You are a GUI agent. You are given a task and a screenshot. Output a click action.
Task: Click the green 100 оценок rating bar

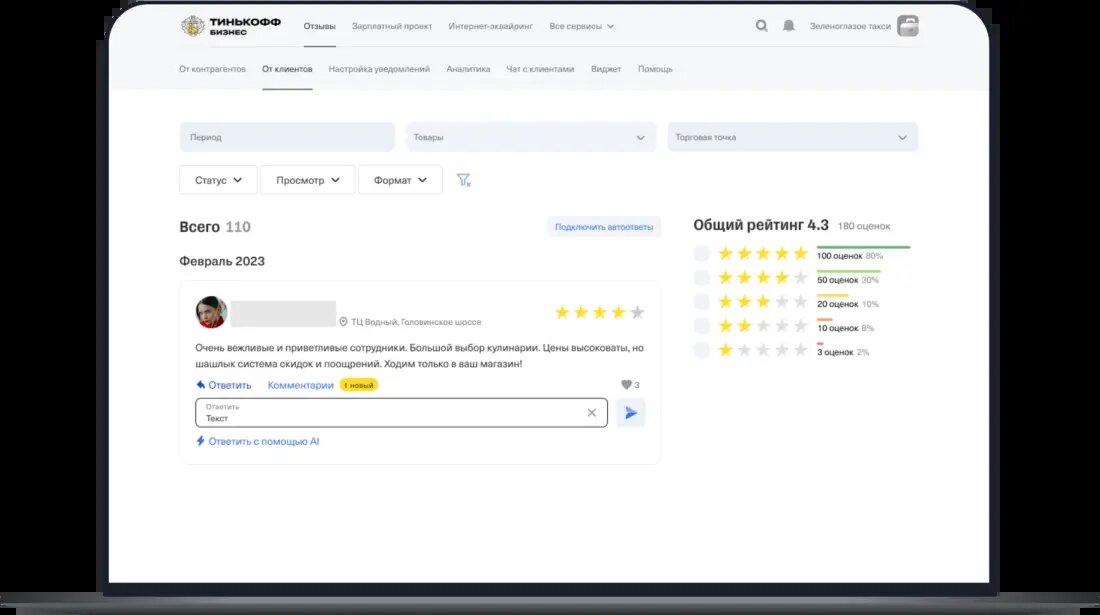pyautogui.click(x=864, y=247)
